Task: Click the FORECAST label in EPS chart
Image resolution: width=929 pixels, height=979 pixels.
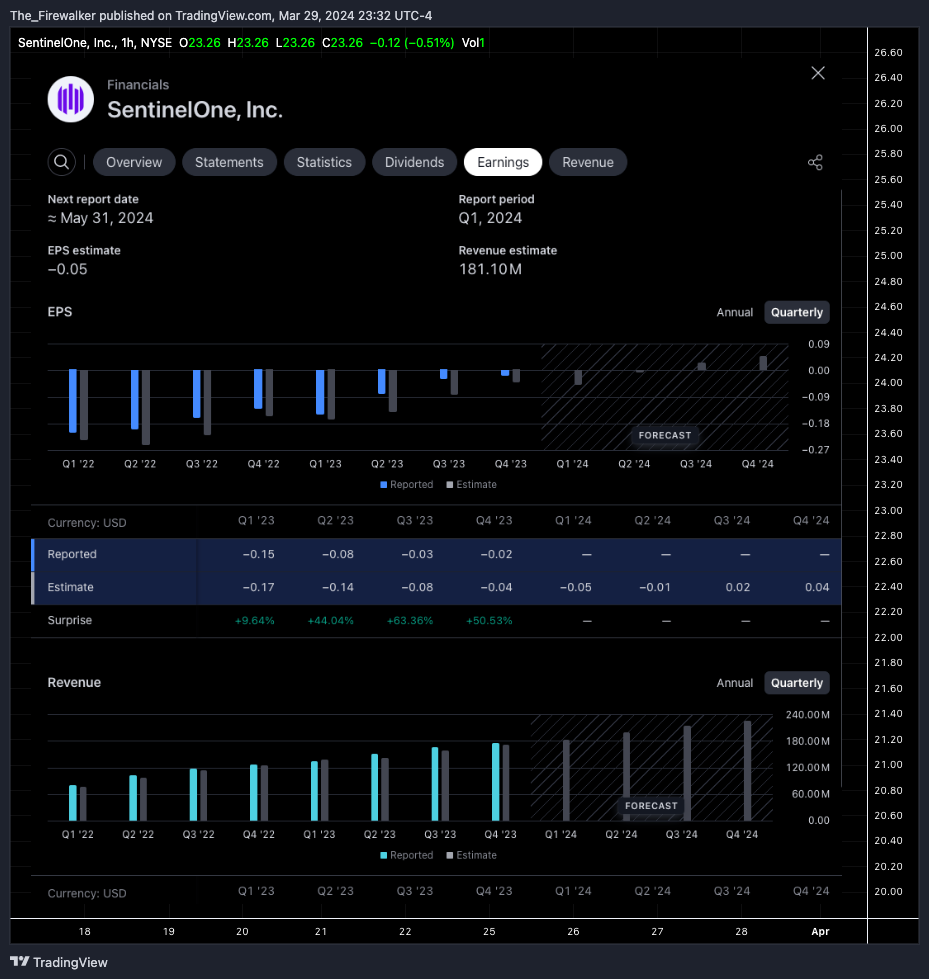Action: point(665,435)
